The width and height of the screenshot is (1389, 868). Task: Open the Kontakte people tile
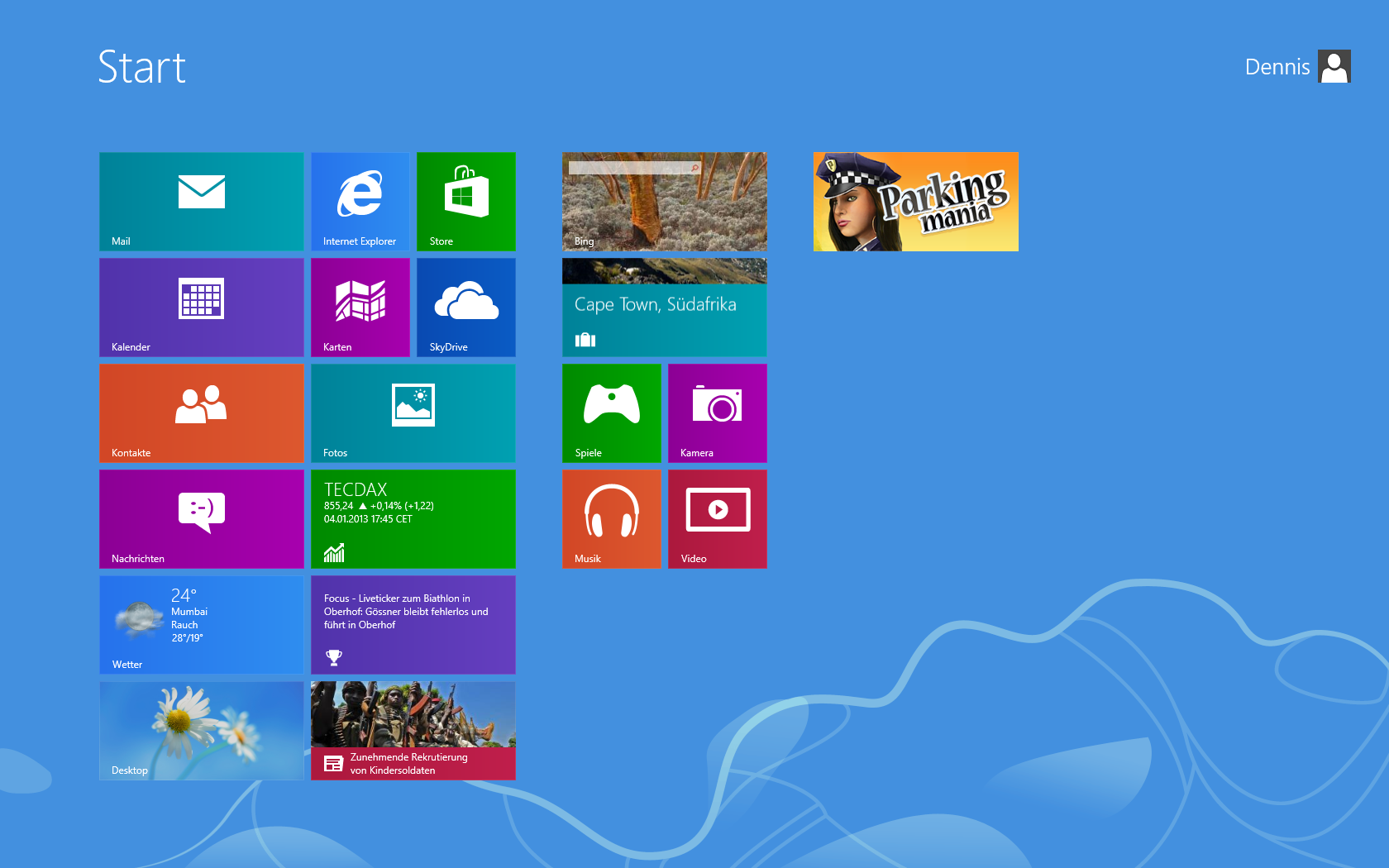(x=202, y=413)
